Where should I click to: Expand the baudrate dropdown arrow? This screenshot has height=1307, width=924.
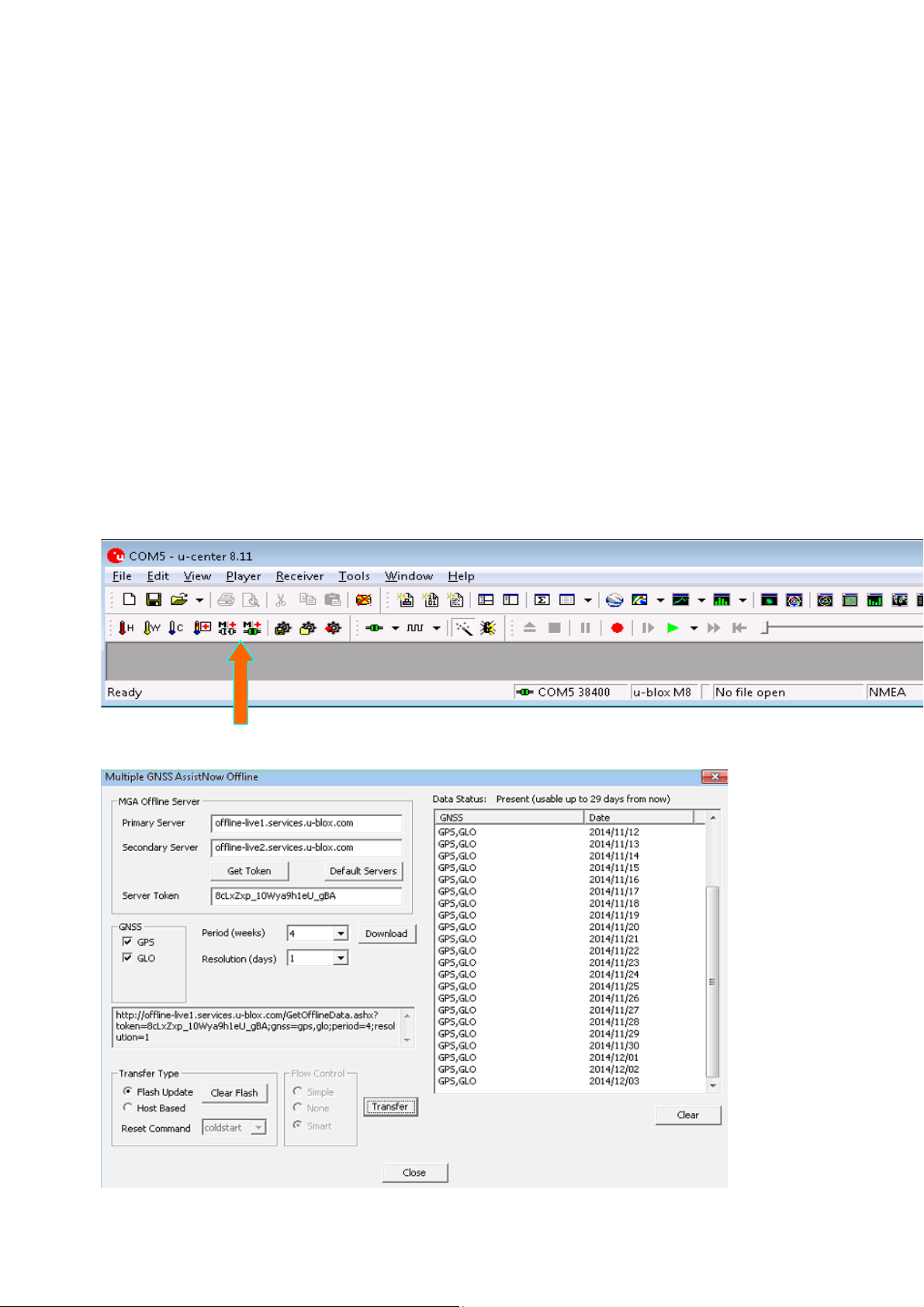pyautogui.click(x=437, y=628)
